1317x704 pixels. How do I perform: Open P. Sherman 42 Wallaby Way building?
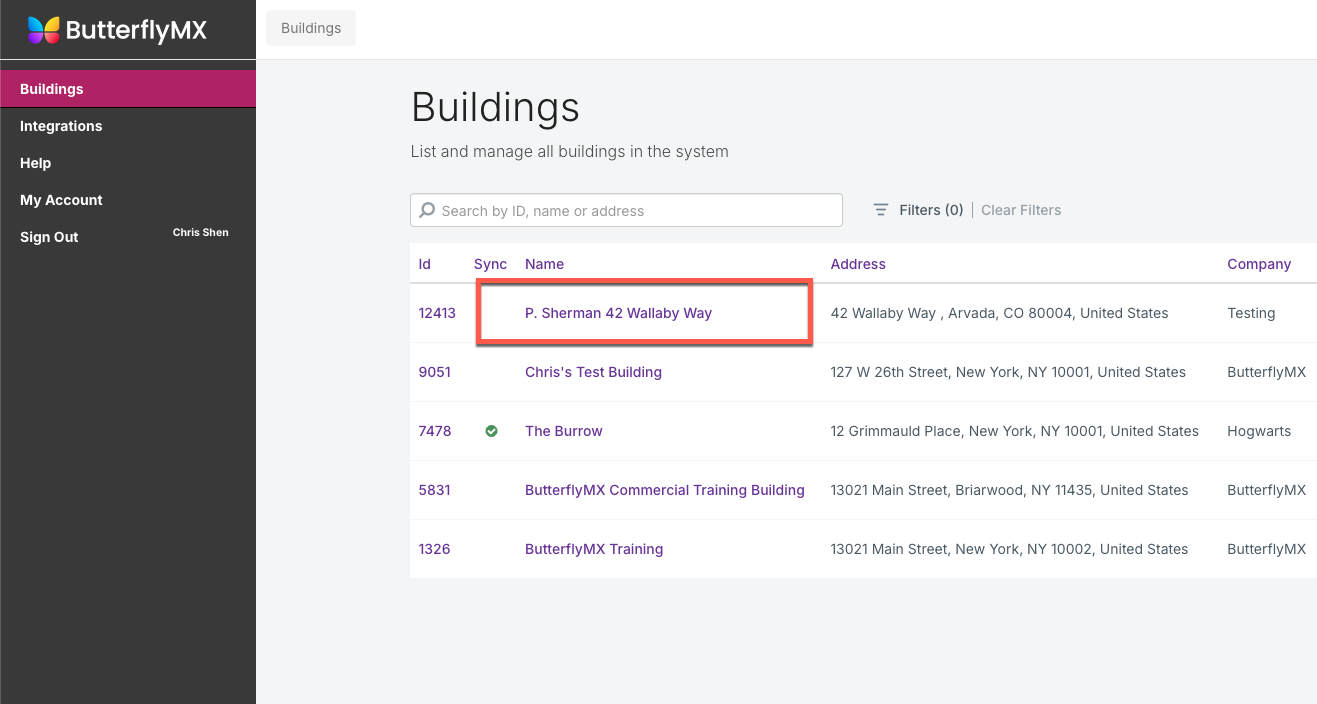tap(618, 313)
